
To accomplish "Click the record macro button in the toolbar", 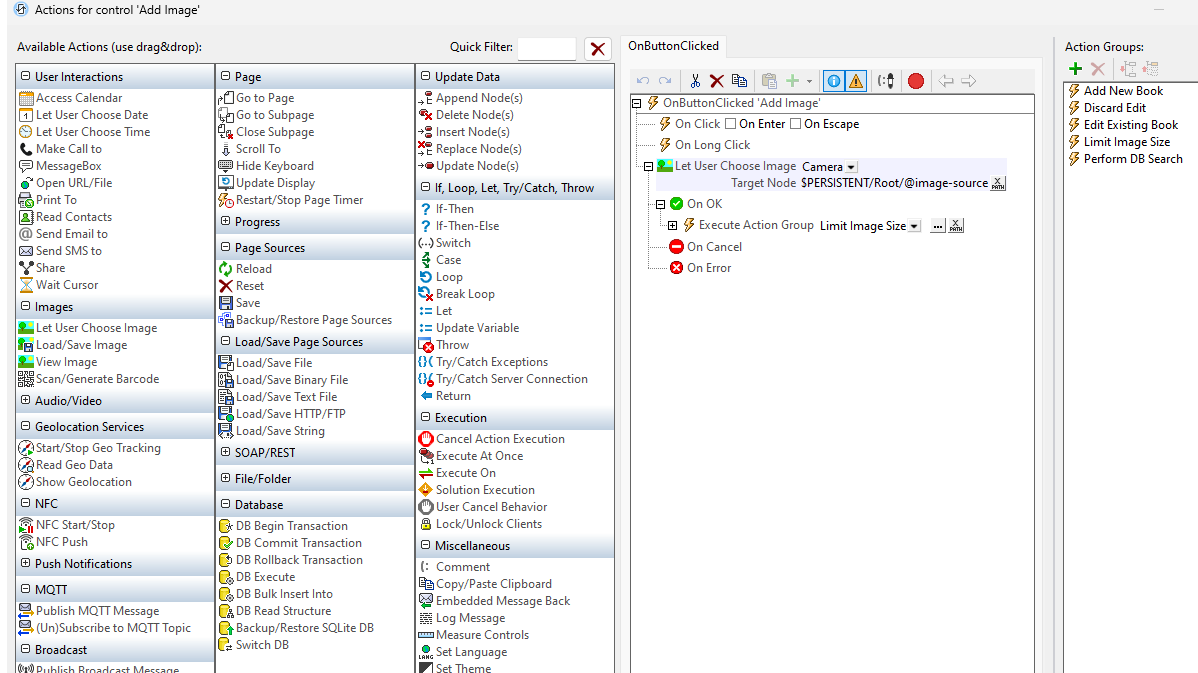I will pyautogui.click(x=915, y=80).
